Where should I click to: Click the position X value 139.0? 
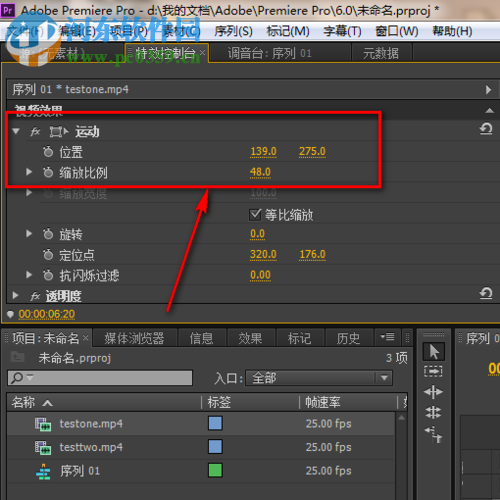[263, 152]
